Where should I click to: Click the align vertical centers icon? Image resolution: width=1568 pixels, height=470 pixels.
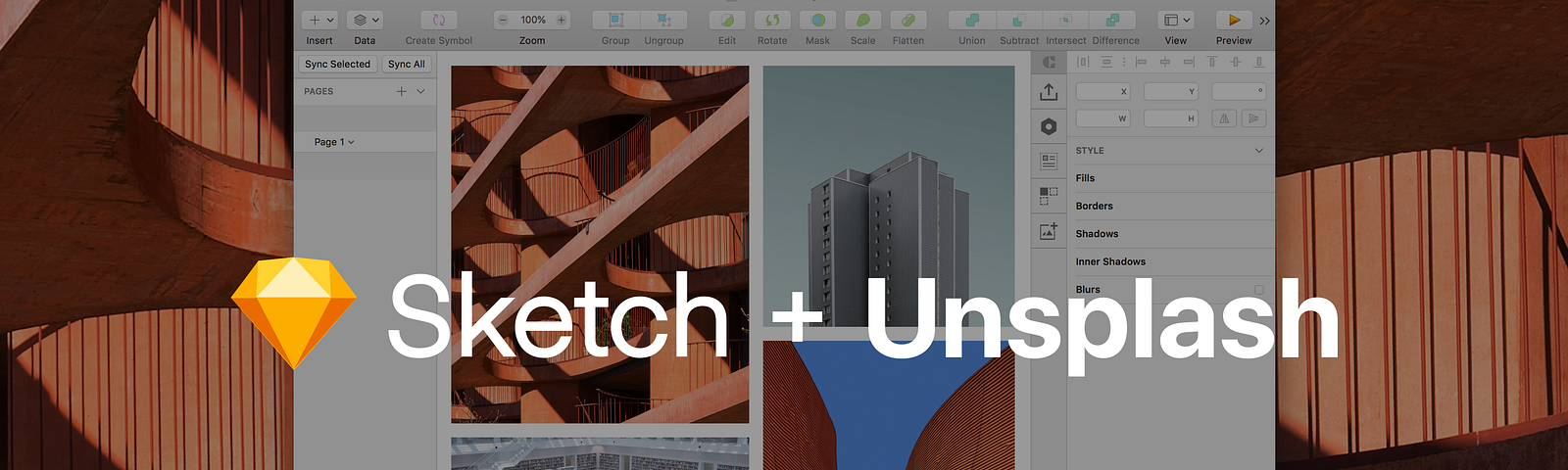[1236, 62]
